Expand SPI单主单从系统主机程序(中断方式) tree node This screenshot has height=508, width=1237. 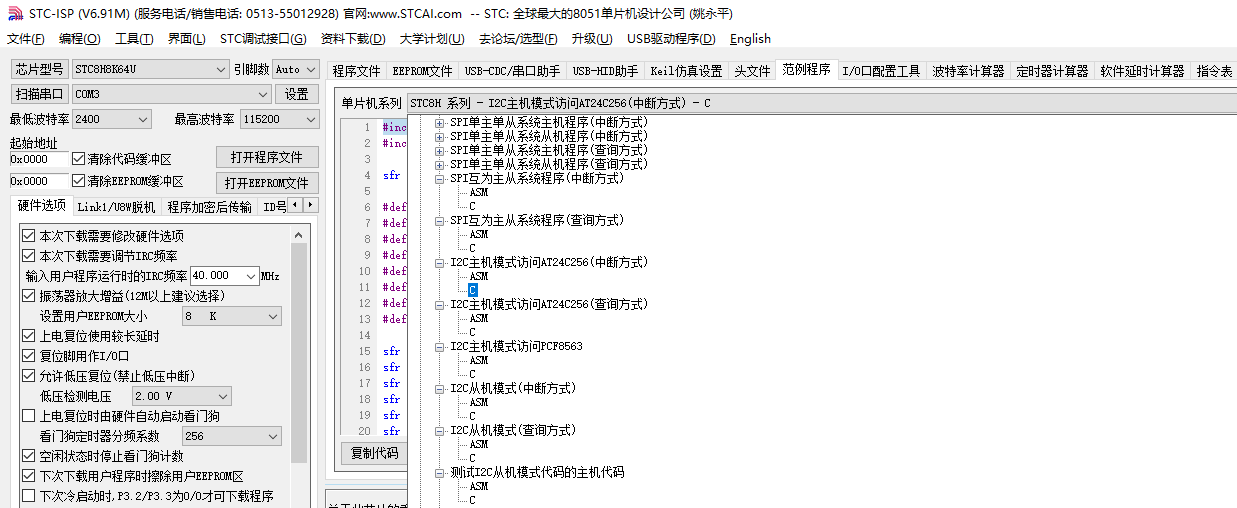point(440,122)
